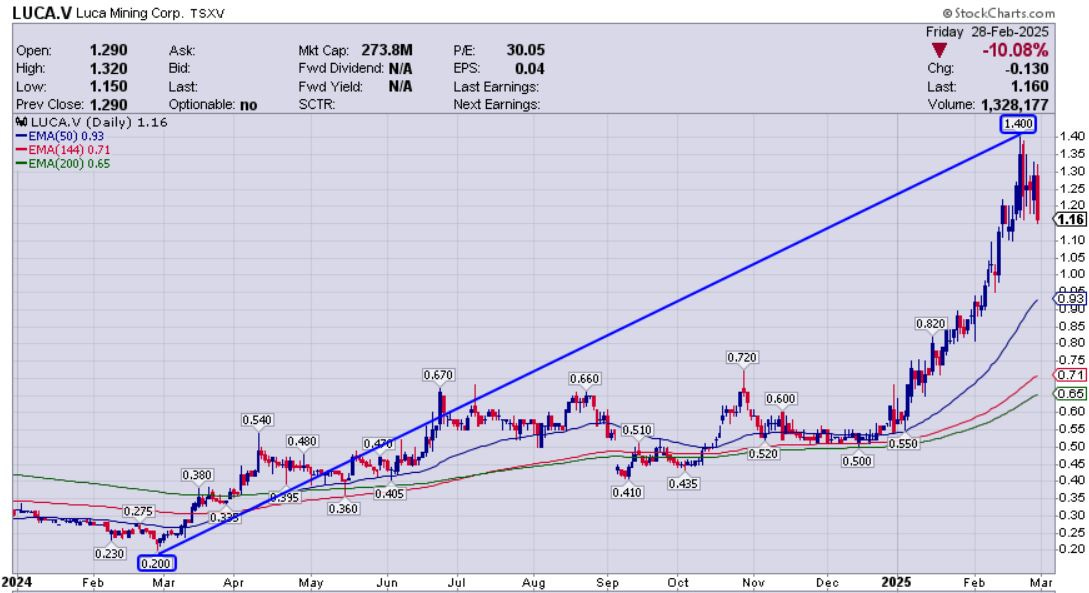Image resolution: width=1089 pixels, height=593 pixels.
Task: Click the 0.395 trough price label
Action: 285,497
